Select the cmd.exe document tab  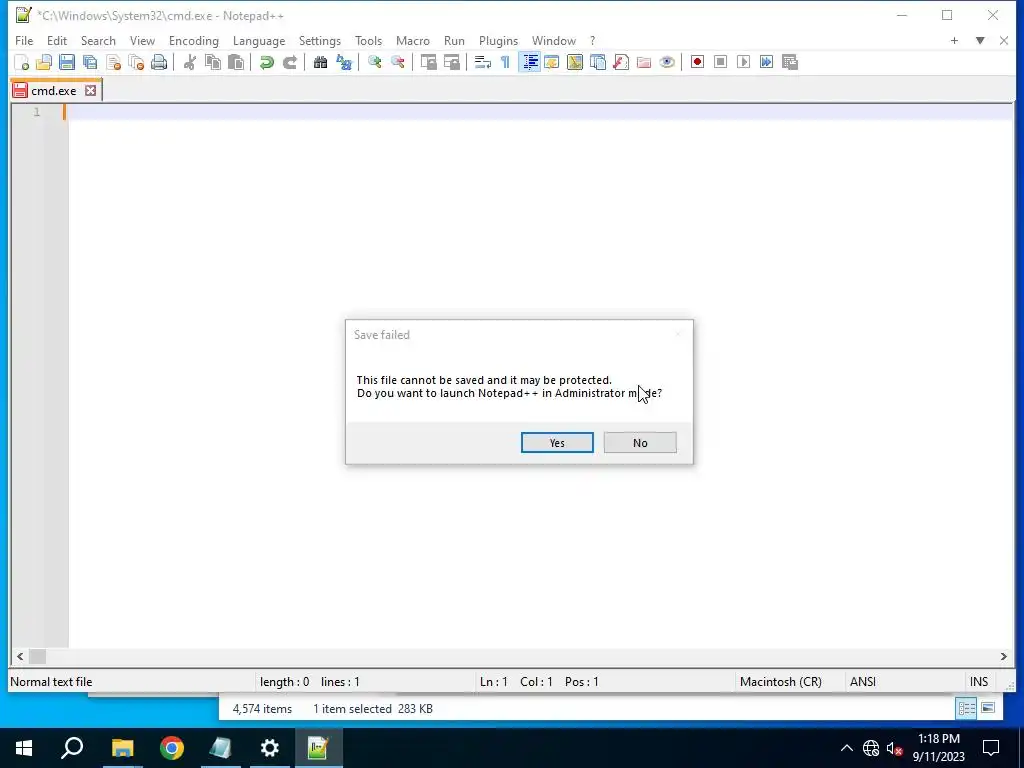tap(54, 91)
